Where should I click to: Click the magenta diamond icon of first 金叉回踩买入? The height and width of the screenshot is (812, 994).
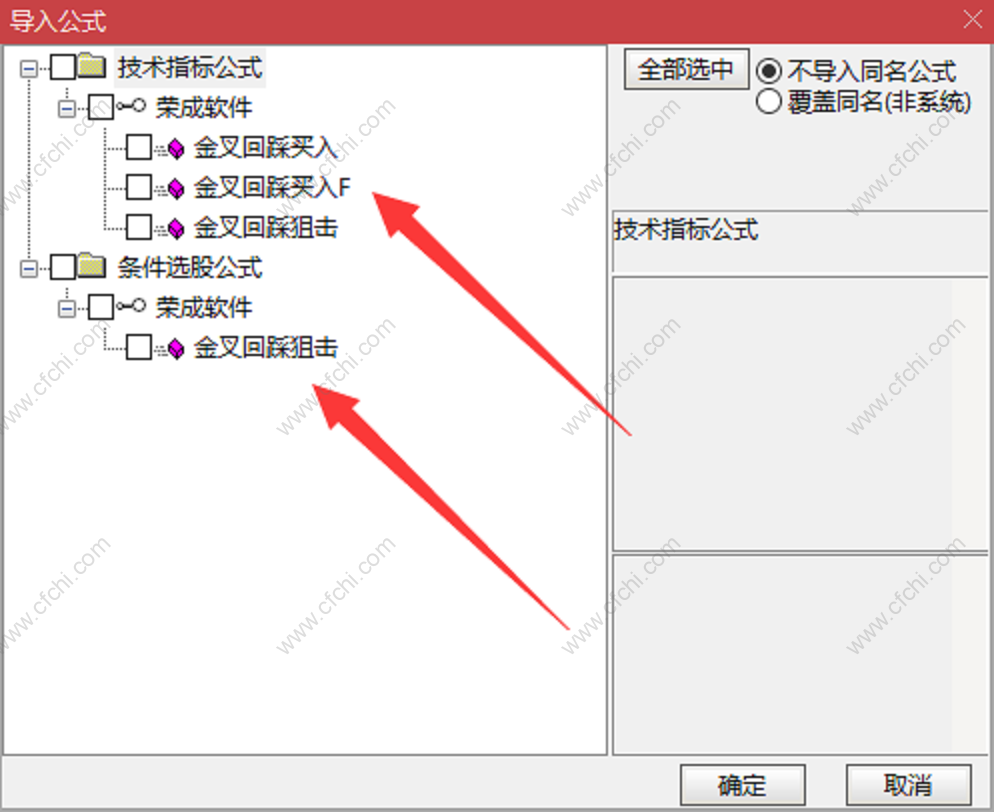coord(172,148)
